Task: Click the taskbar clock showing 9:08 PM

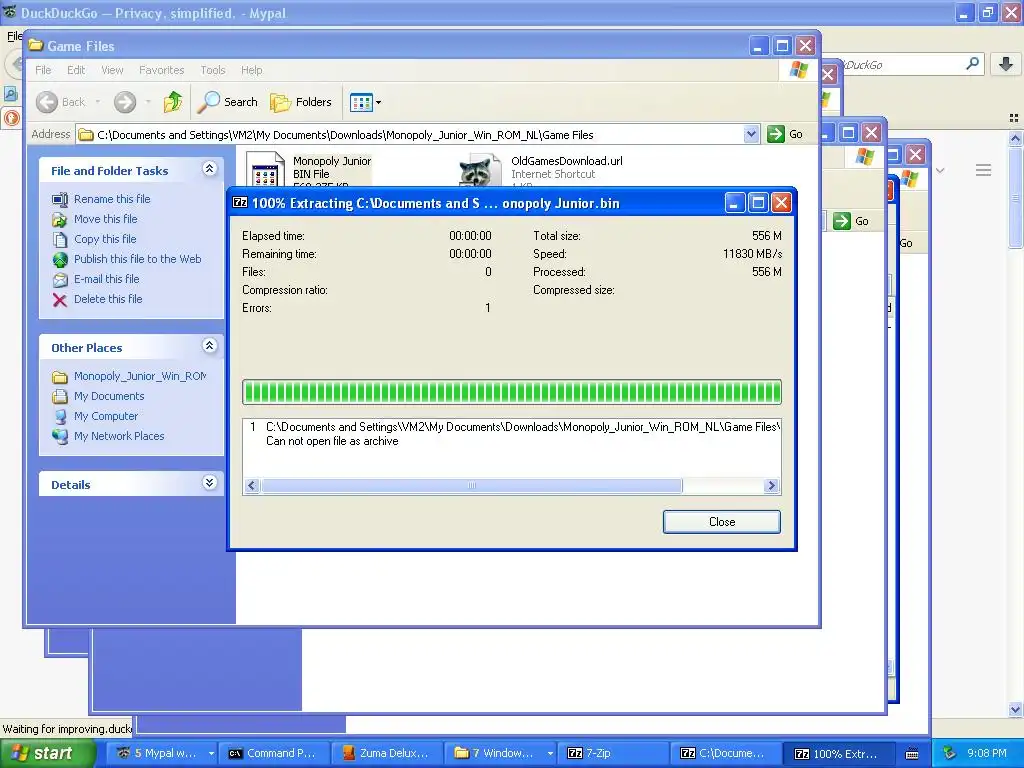Action: pos(986,753)
